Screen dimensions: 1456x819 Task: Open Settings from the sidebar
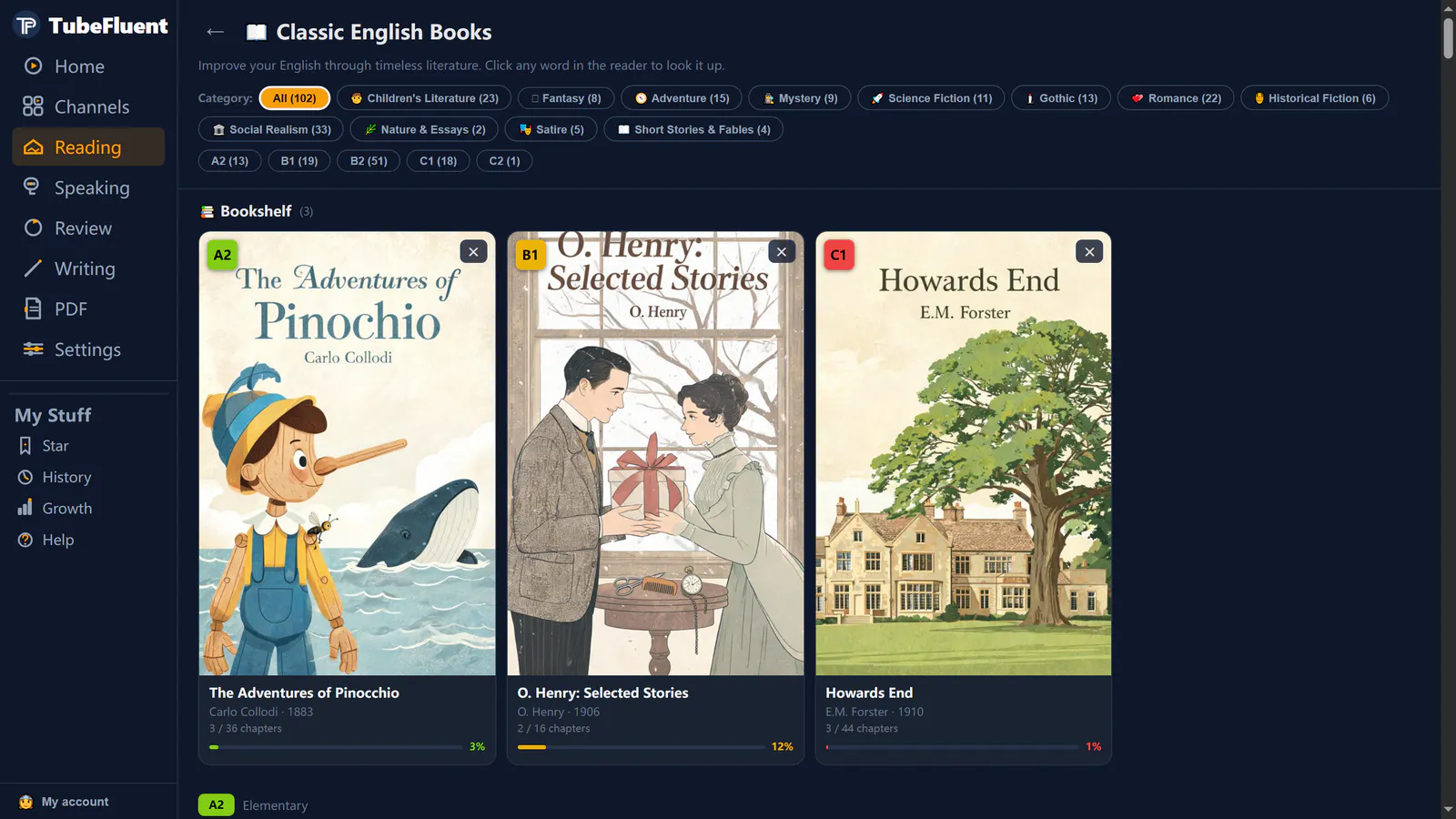tap(88, 349)
